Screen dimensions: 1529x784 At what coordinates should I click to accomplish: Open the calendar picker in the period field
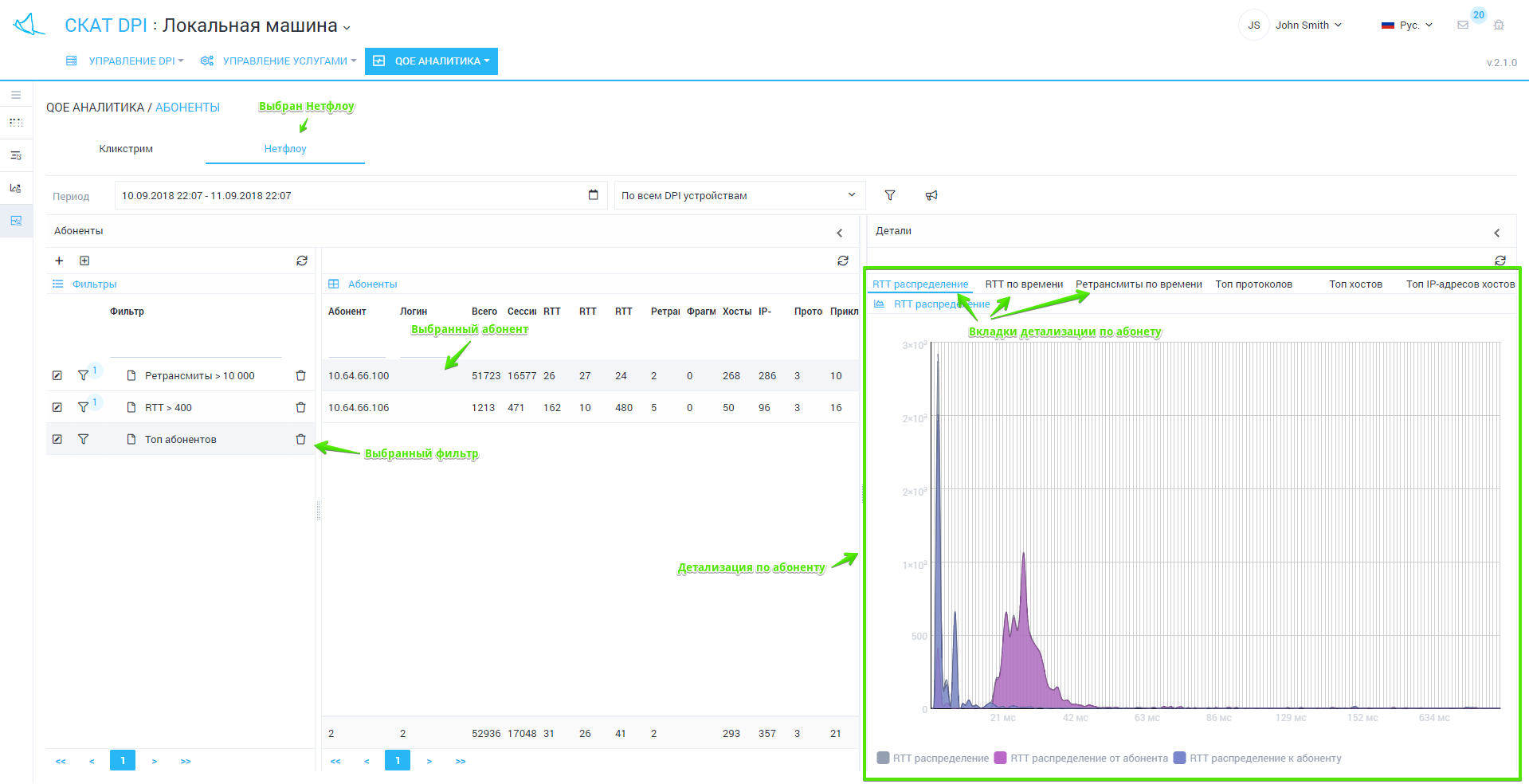[593, 195]
